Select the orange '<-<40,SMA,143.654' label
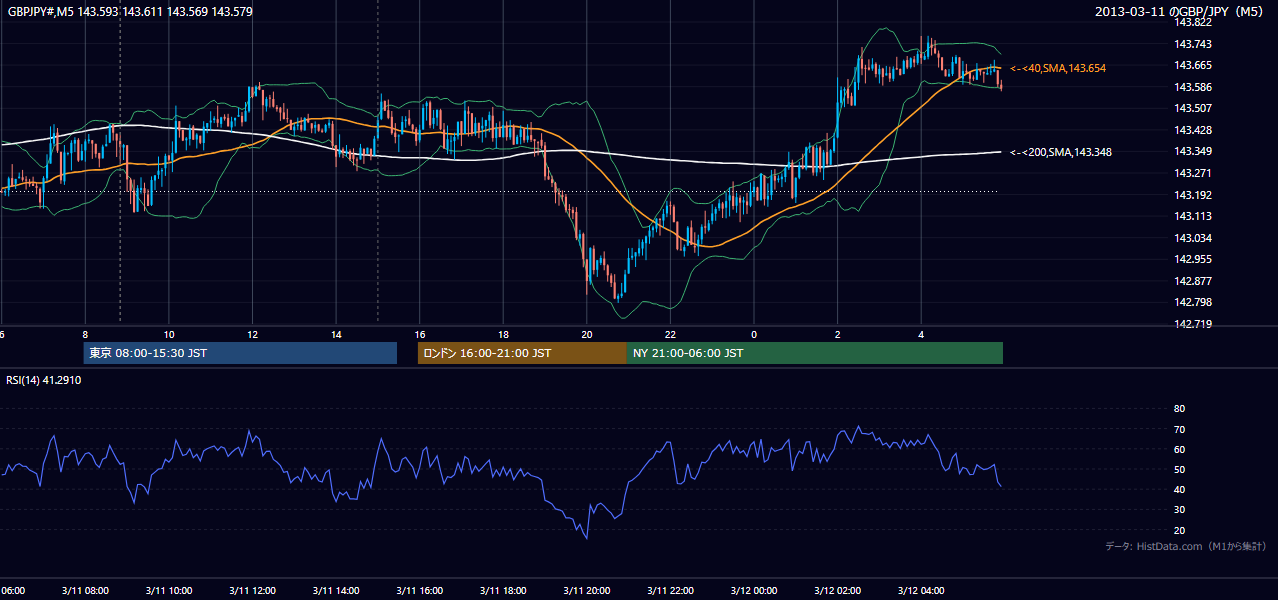1278x600 pixels. click(x=1058, y=68)
